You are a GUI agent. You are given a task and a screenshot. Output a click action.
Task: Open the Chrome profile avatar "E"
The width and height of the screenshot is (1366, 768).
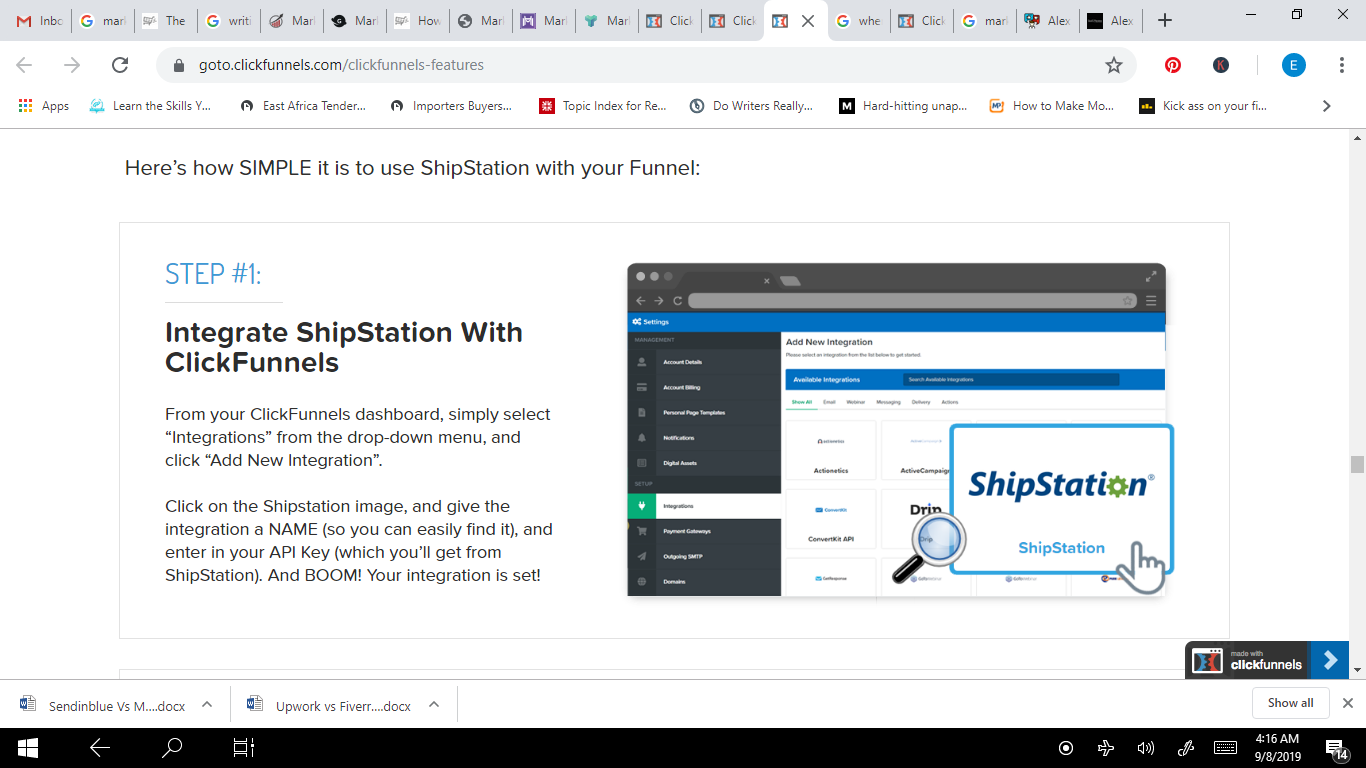(x=1294, y=65)
